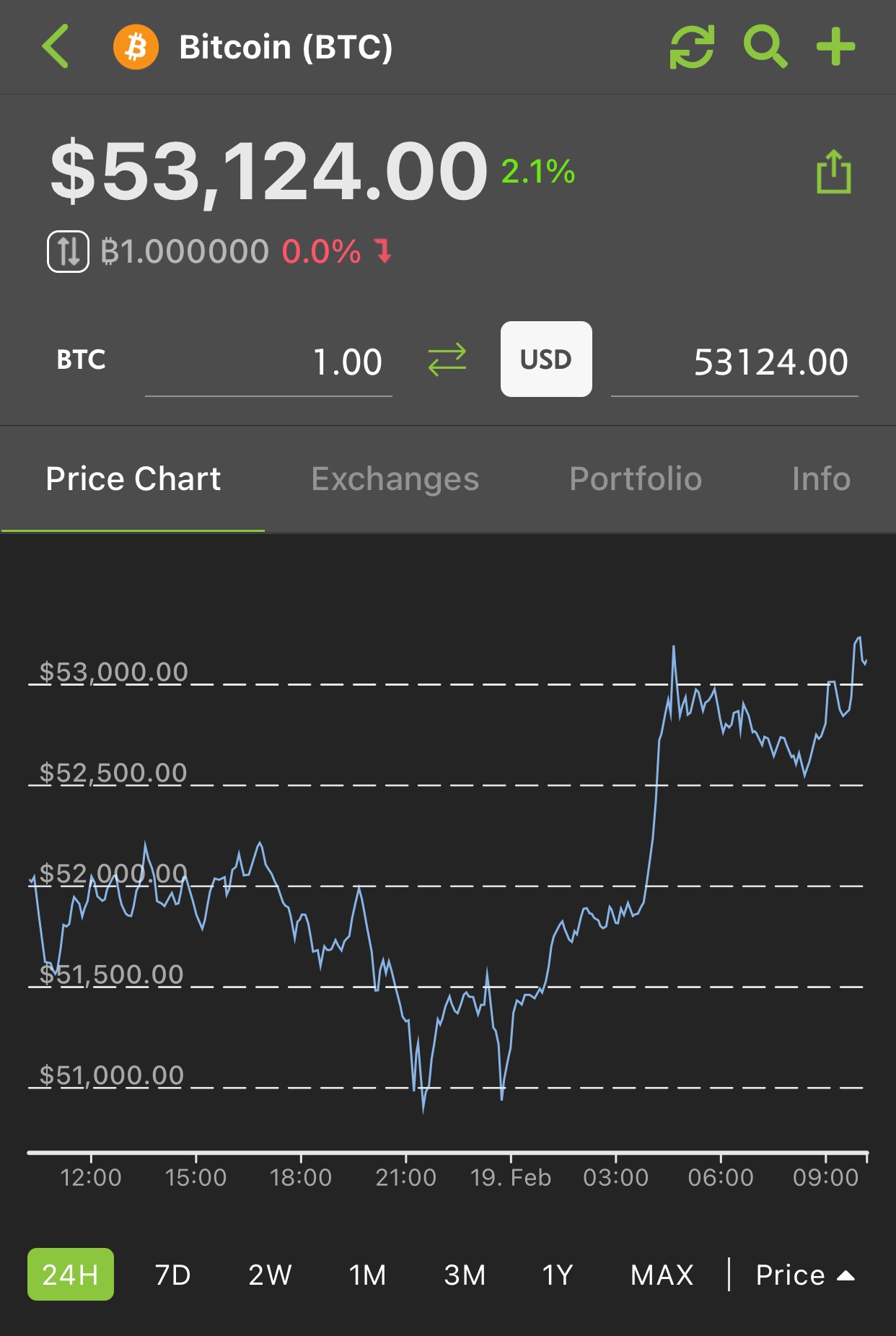This screenshot has width=896, height=1336.
Task: Switch chart range to 1M
Action: [367, 1275]
